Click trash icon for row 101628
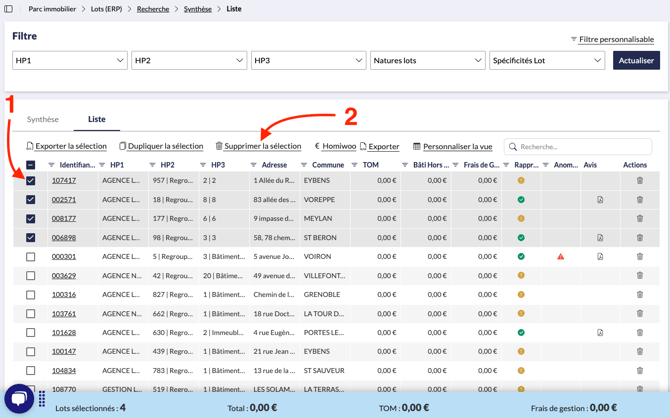The image size is (670, 418). tap(640, 333)
